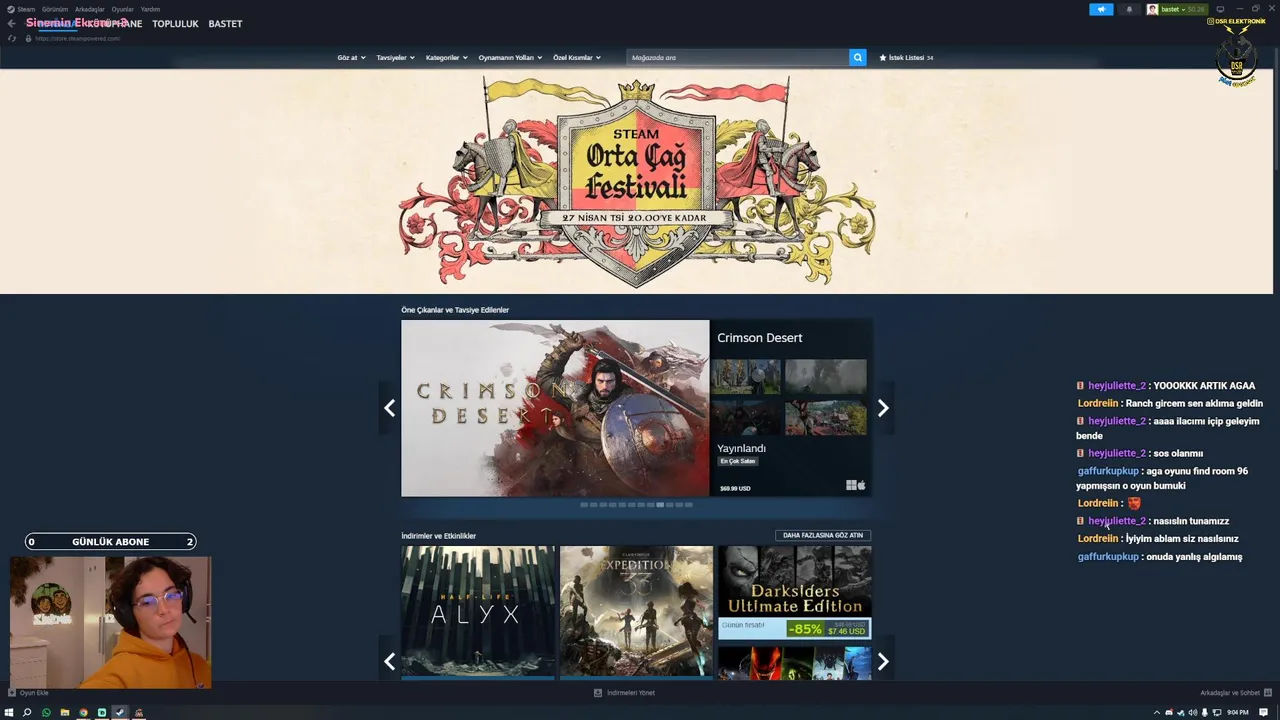Image resolution: width=1280 pixels, height=720 pixels.
Task: Click the lock icon beside the URL
Action: click(x=28, y=38)
